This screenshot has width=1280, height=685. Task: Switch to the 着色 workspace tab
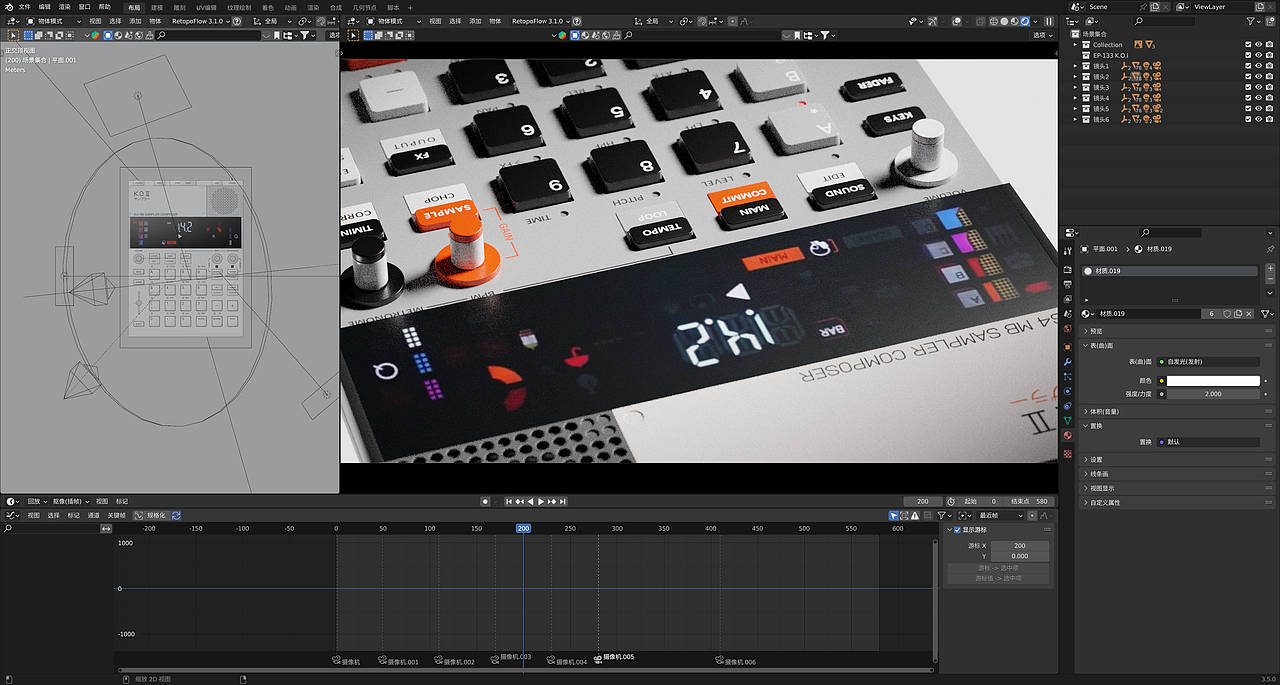tap(268, 7)
